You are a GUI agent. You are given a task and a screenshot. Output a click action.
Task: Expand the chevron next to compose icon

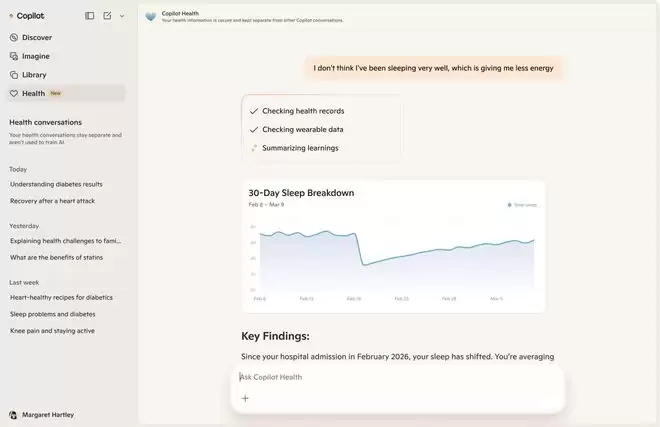point(122,16)
